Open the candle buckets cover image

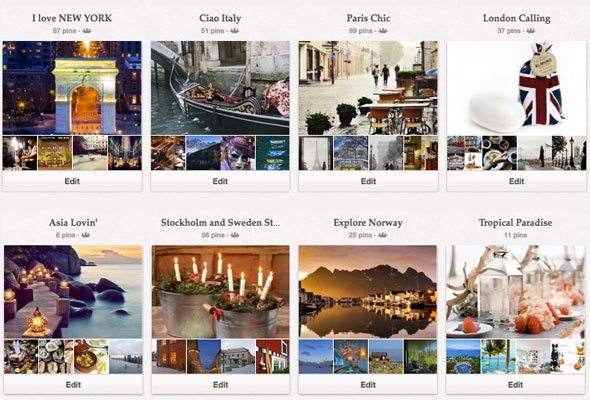click(x=220, y=292)
